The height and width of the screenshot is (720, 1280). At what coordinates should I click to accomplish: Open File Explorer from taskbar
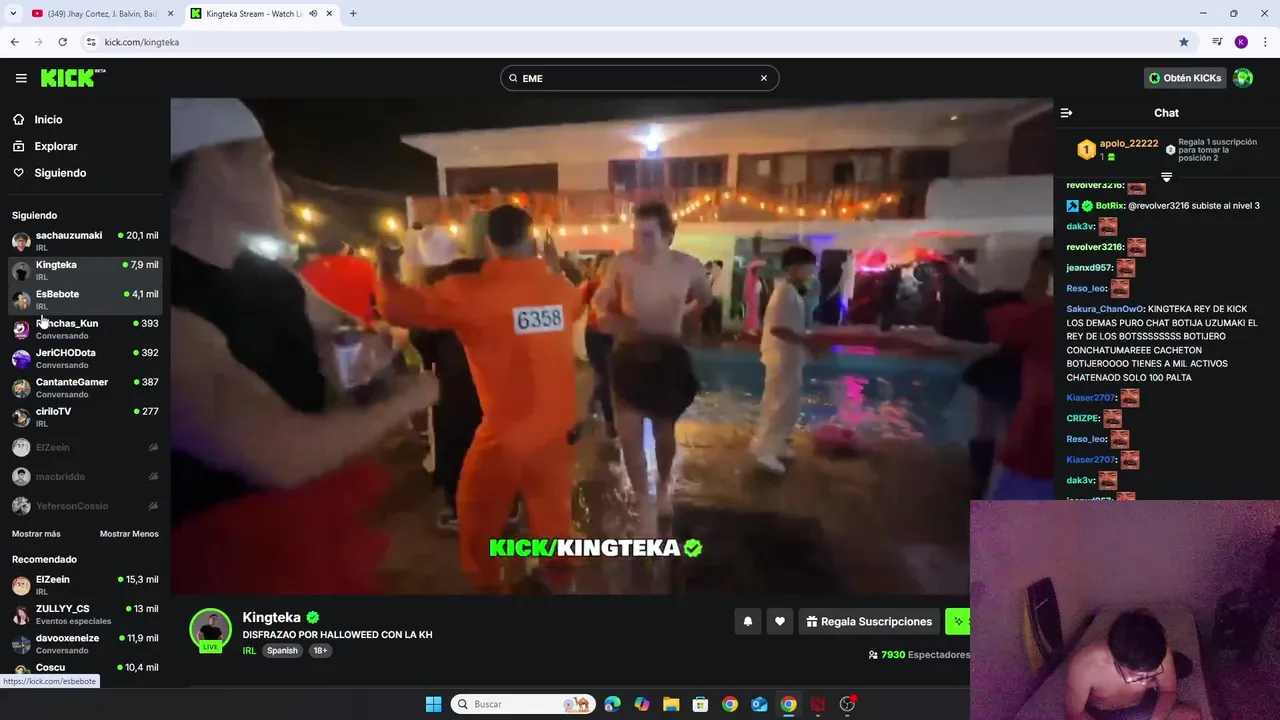point(671,704)
